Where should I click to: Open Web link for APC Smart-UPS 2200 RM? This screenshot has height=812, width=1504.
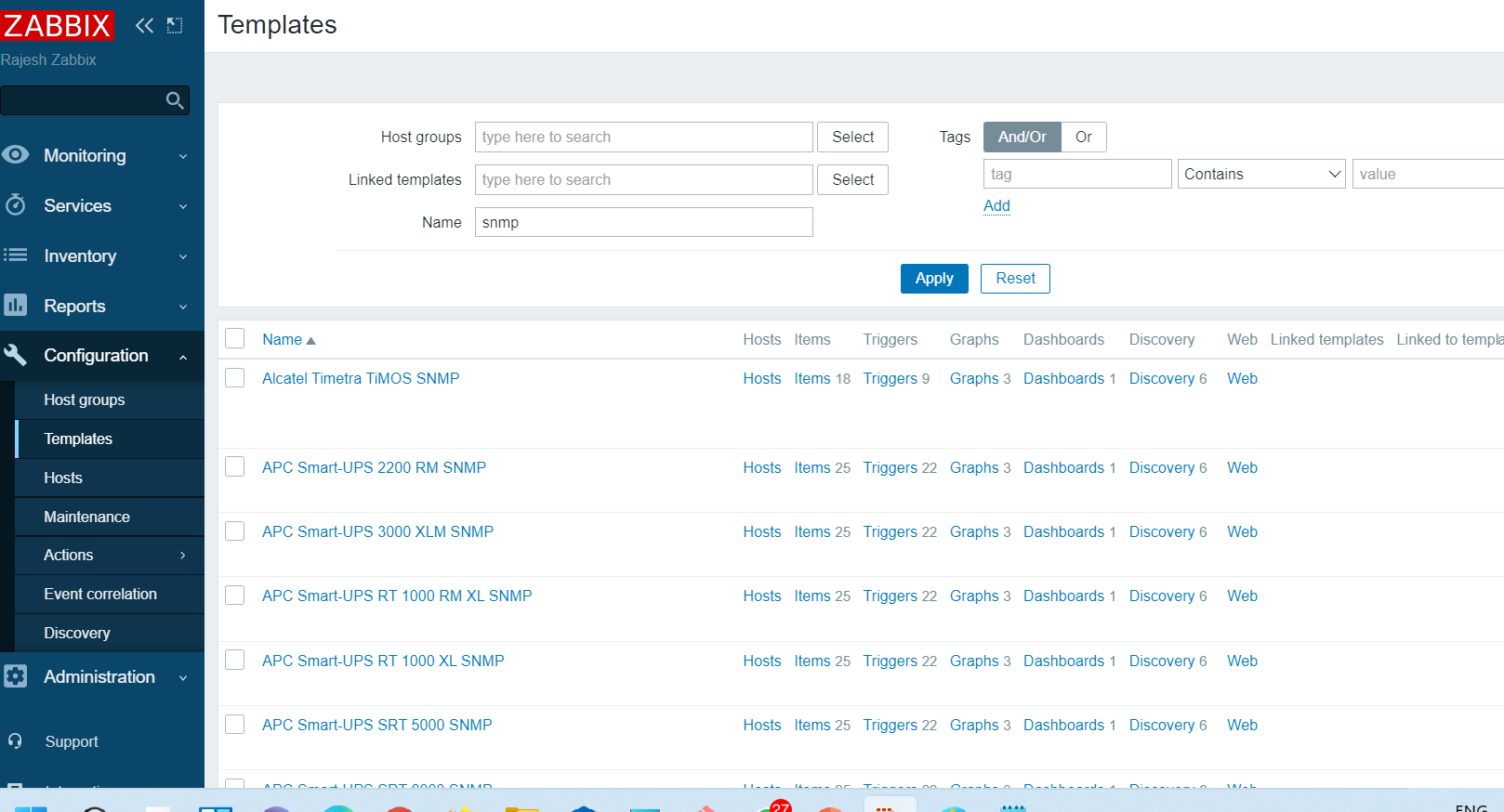tap(1242, 467)
